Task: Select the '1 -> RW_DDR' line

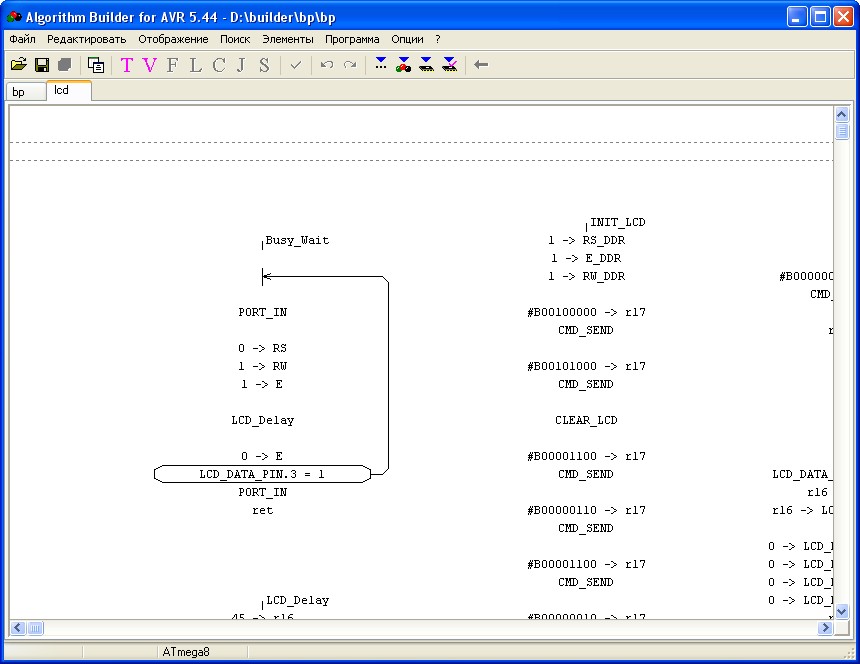Action: [x=586, y=276]
